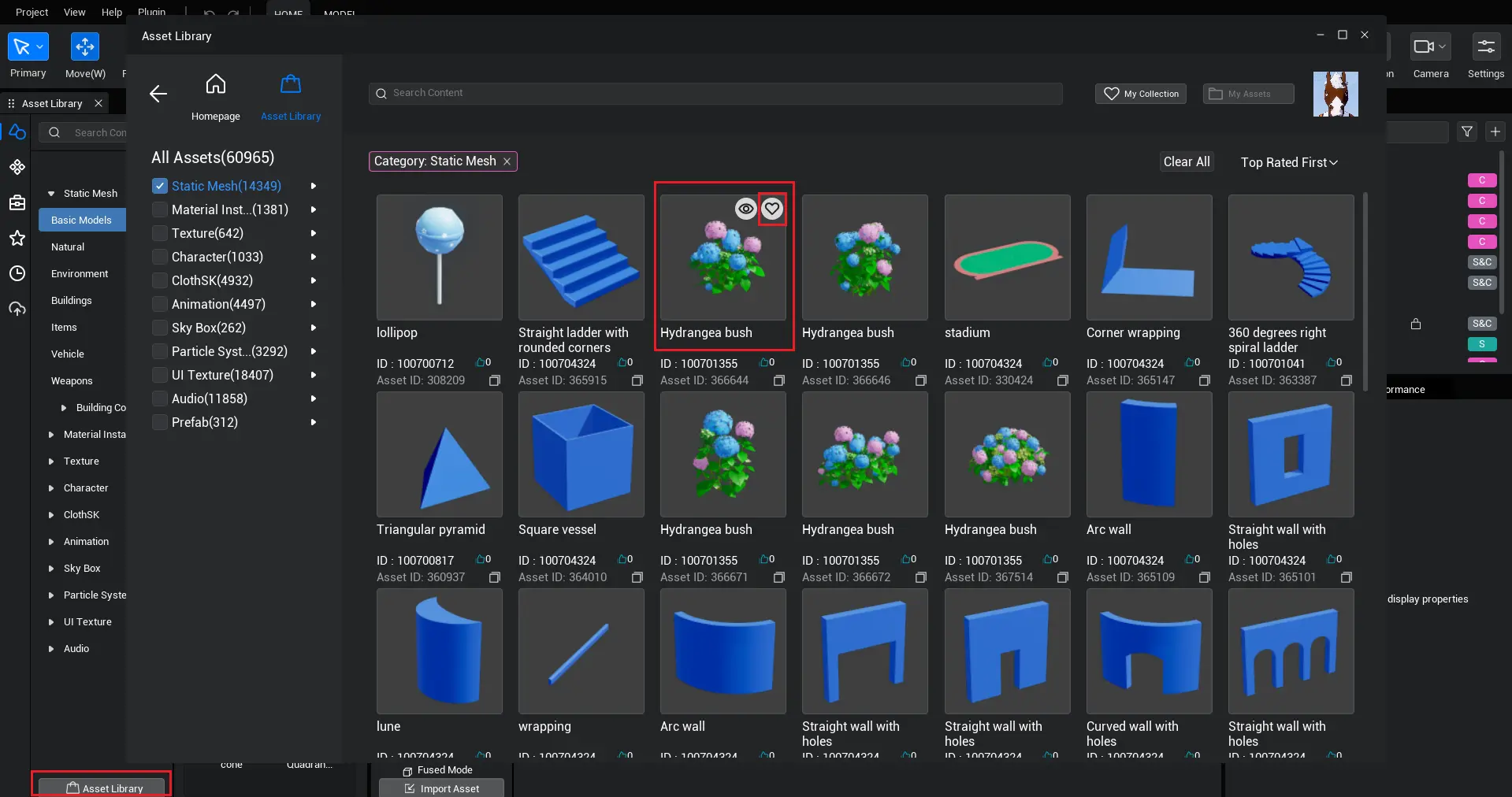Viewport: 1512px width, 797px height.
Task: Remove the Category: Static Mesh filter chip
Action: pyautogui.click(x=507, y=161)
